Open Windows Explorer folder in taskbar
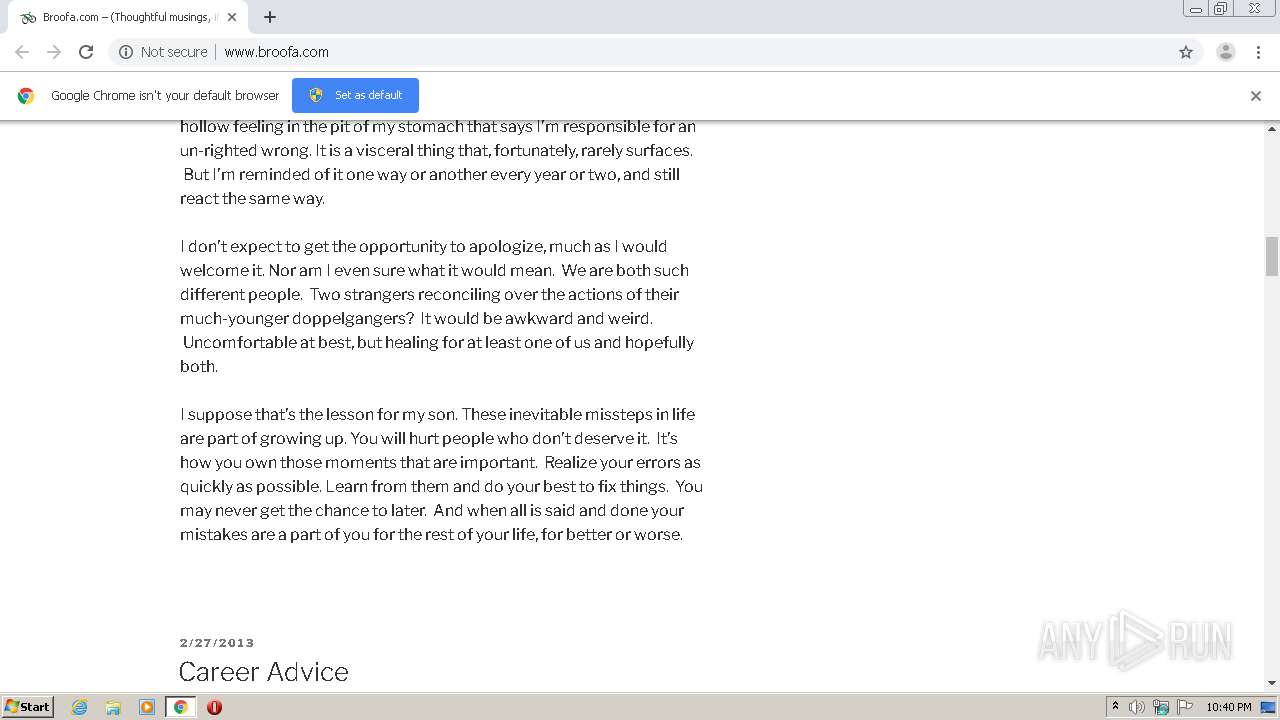 113,707
